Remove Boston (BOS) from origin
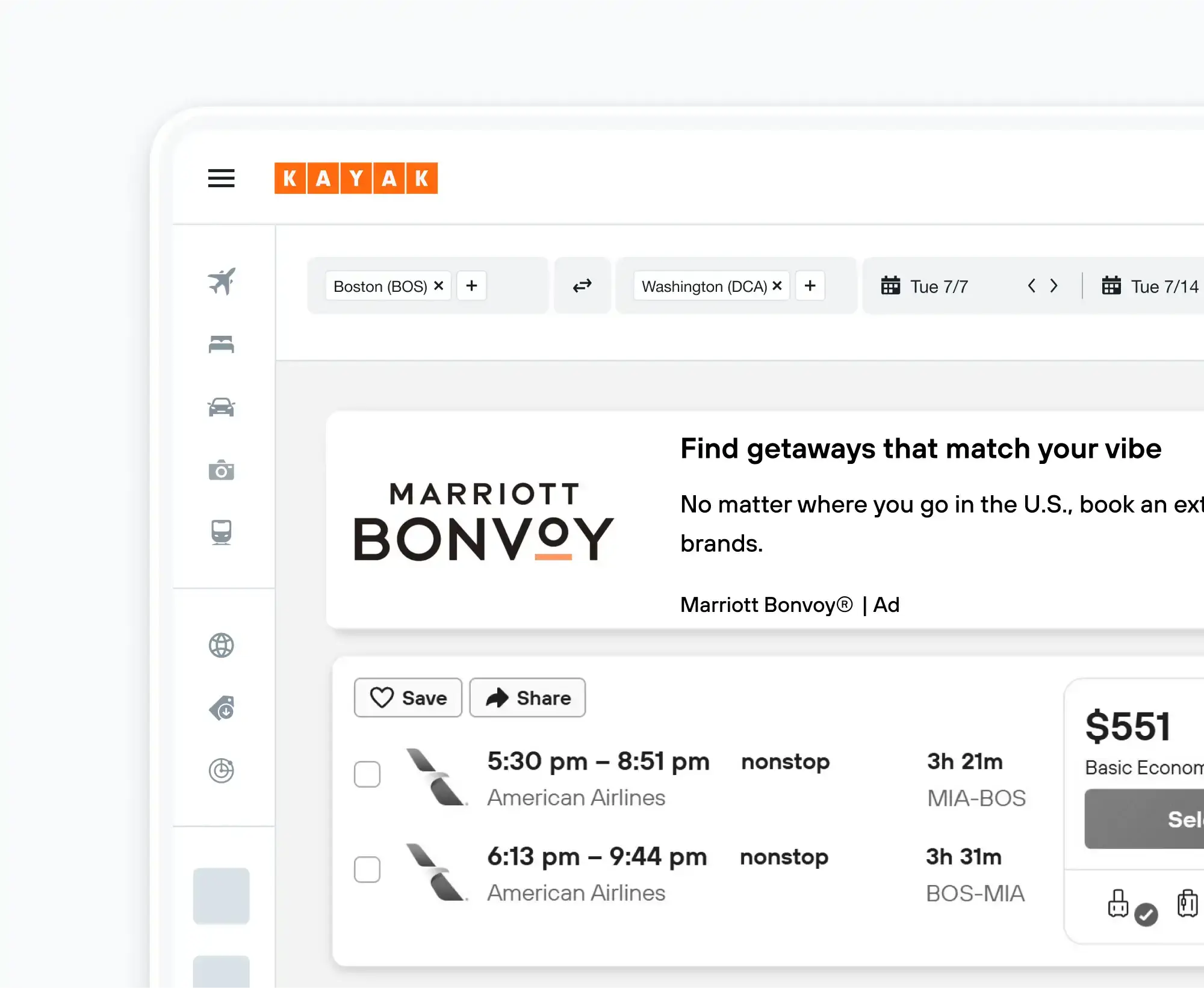The width and height of the screenshot is (1204, 988). (439, 286)
